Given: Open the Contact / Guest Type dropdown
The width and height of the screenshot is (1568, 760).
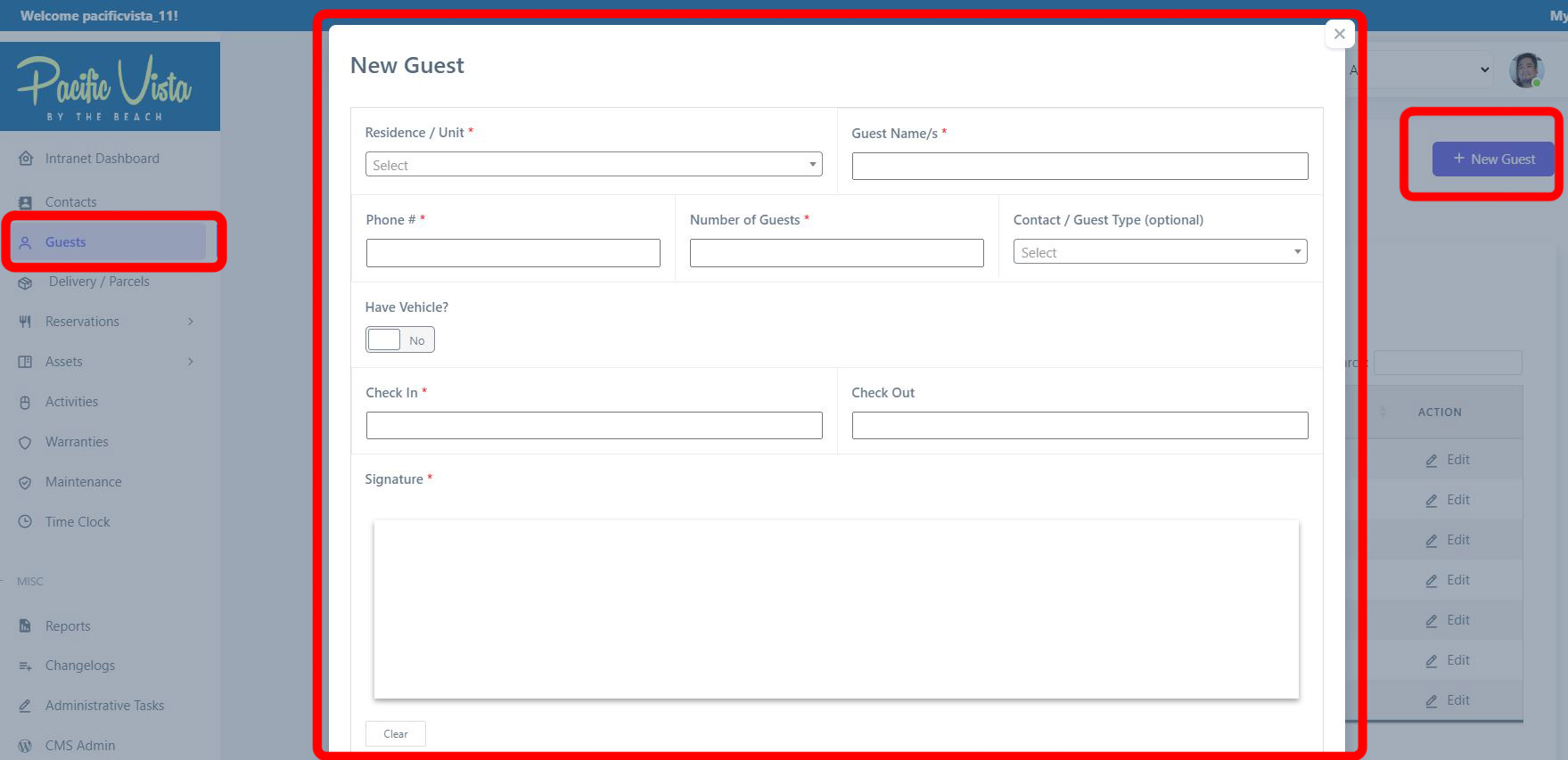Looking at the screenshot, I should (x=1159, y=252).
